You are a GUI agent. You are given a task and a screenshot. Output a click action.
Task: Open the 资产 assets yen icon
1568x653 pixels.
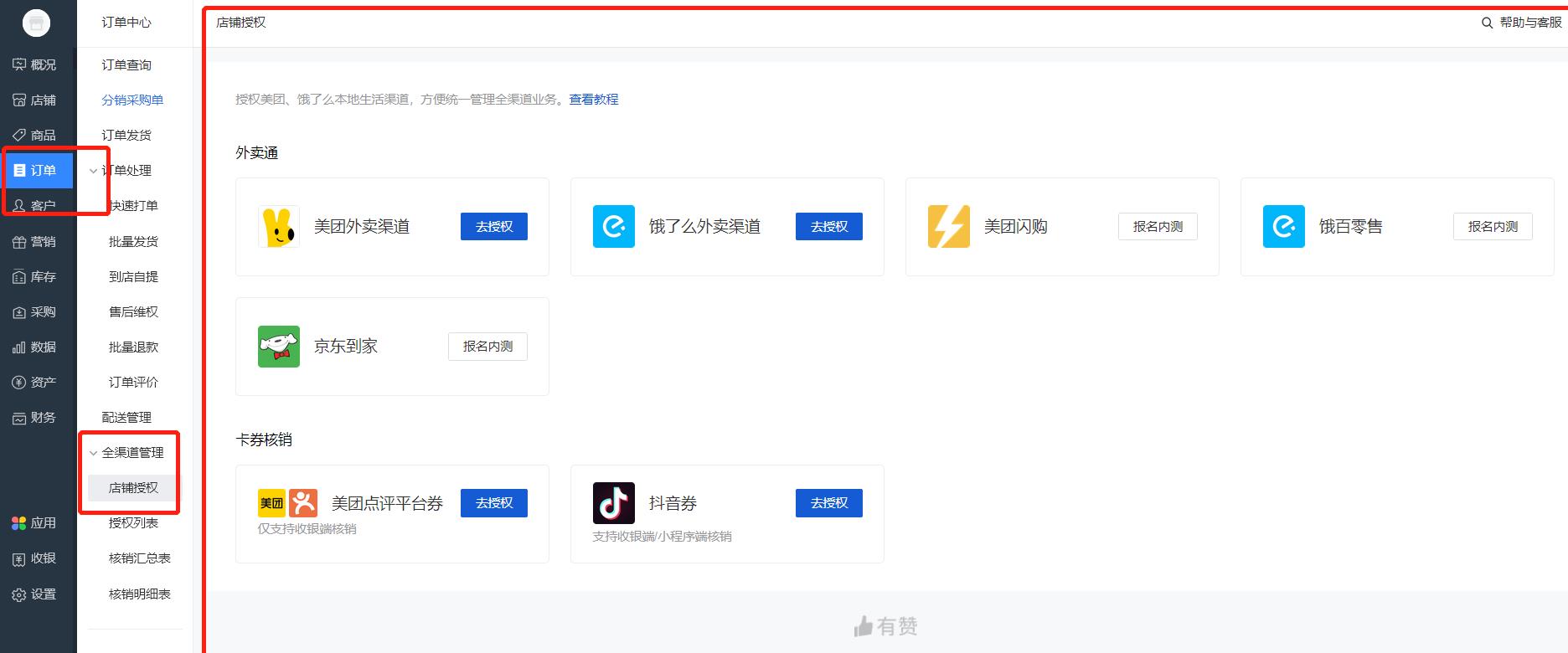19,383
